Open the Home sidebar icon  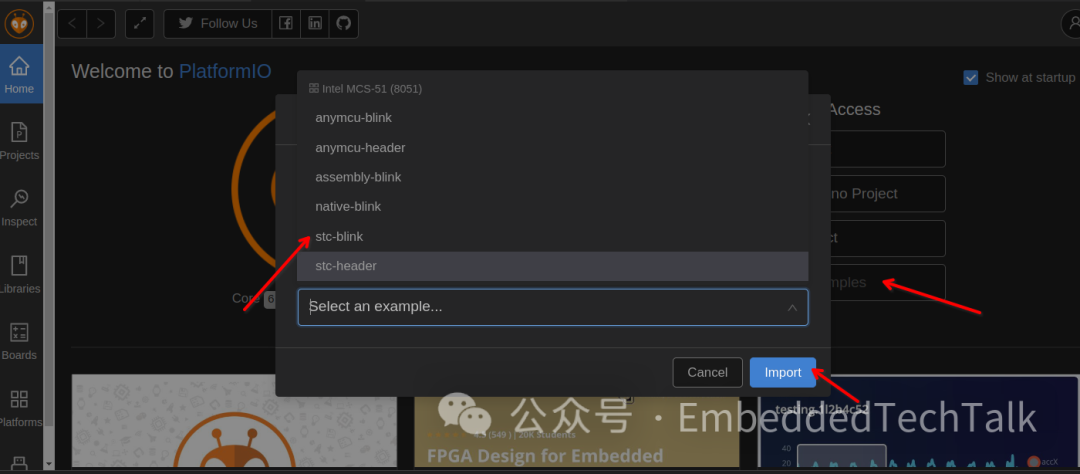point(19,74)
